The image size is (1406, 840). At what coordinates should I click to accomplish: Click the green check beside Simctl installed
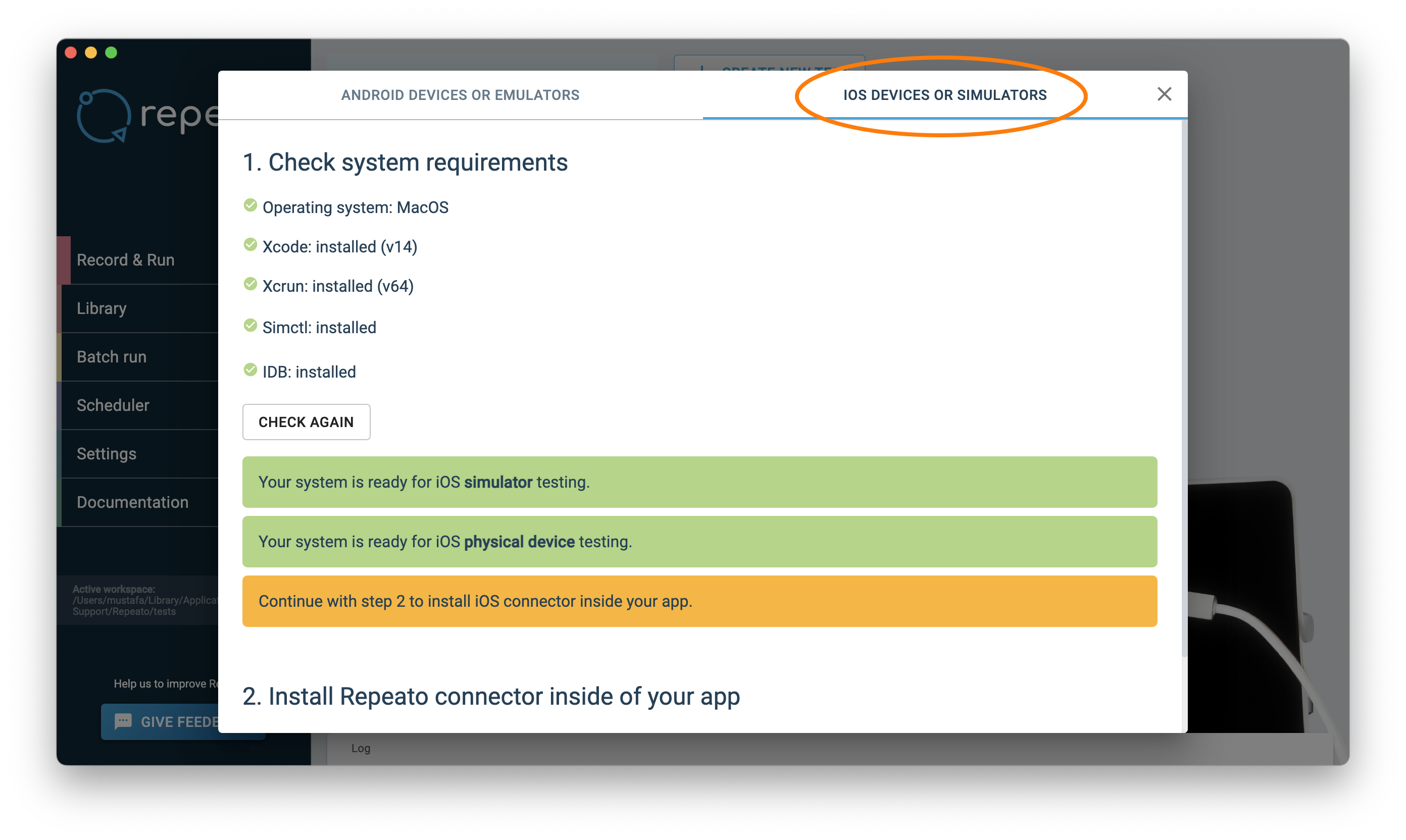coord(250,326)
